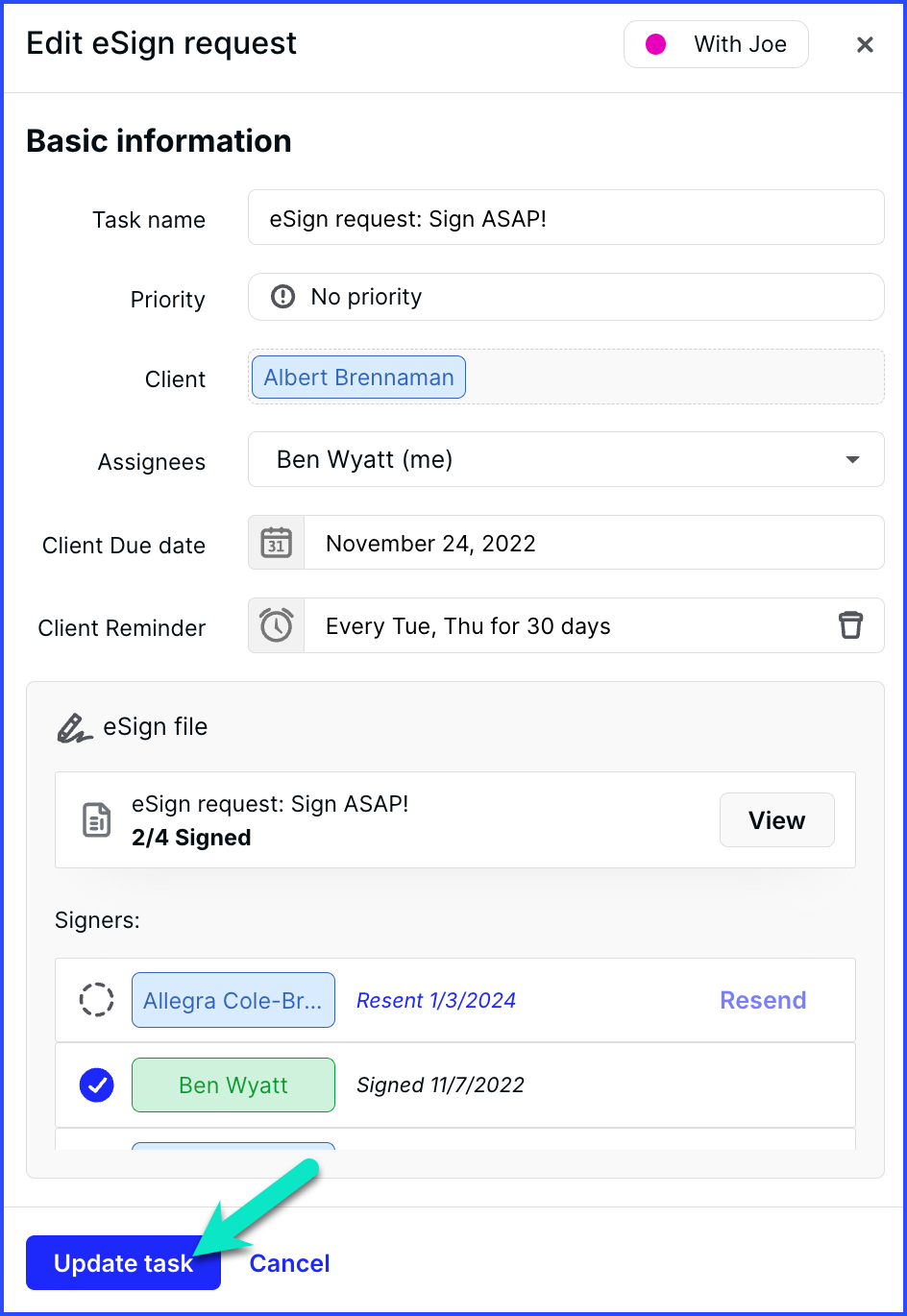Open the With Joe status selector
This screenshot has width=907, height=1316.
(716, 44)
